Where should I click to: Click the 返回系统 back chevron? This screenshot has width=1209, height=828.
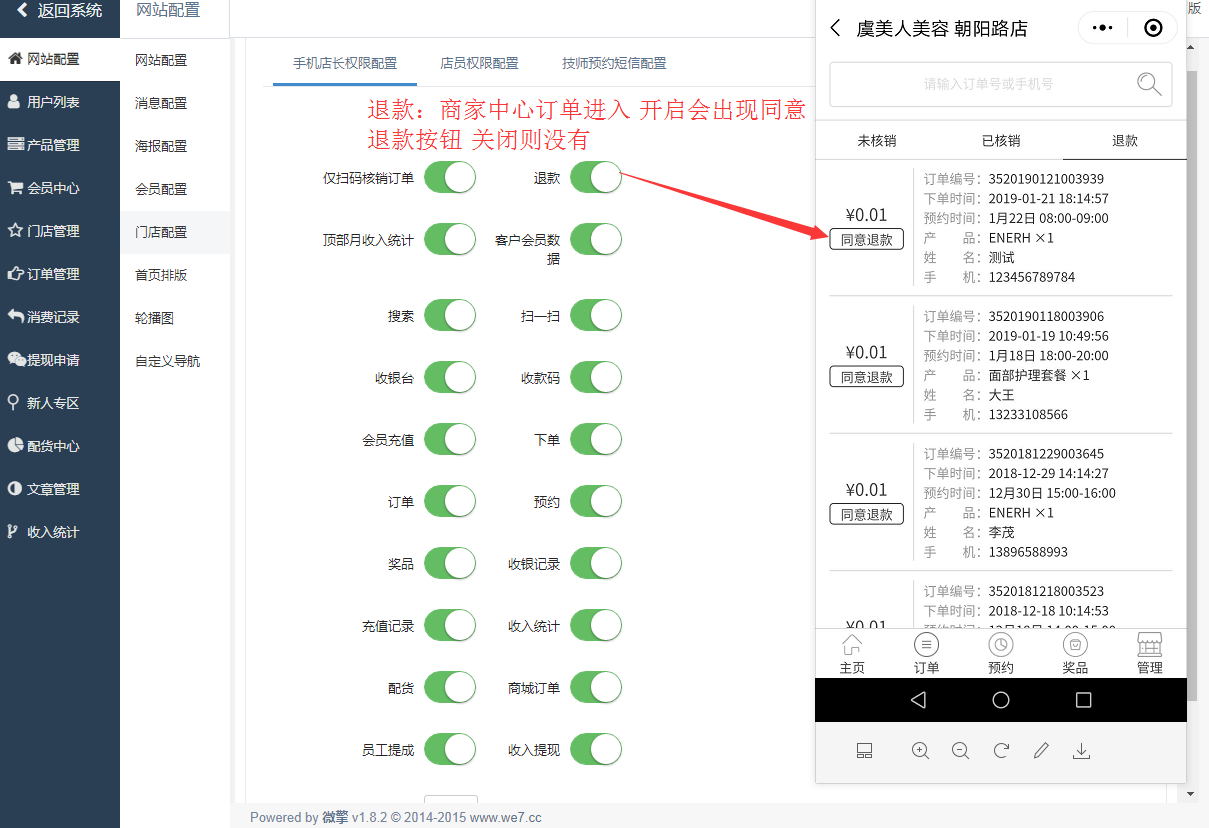point(22,11)
